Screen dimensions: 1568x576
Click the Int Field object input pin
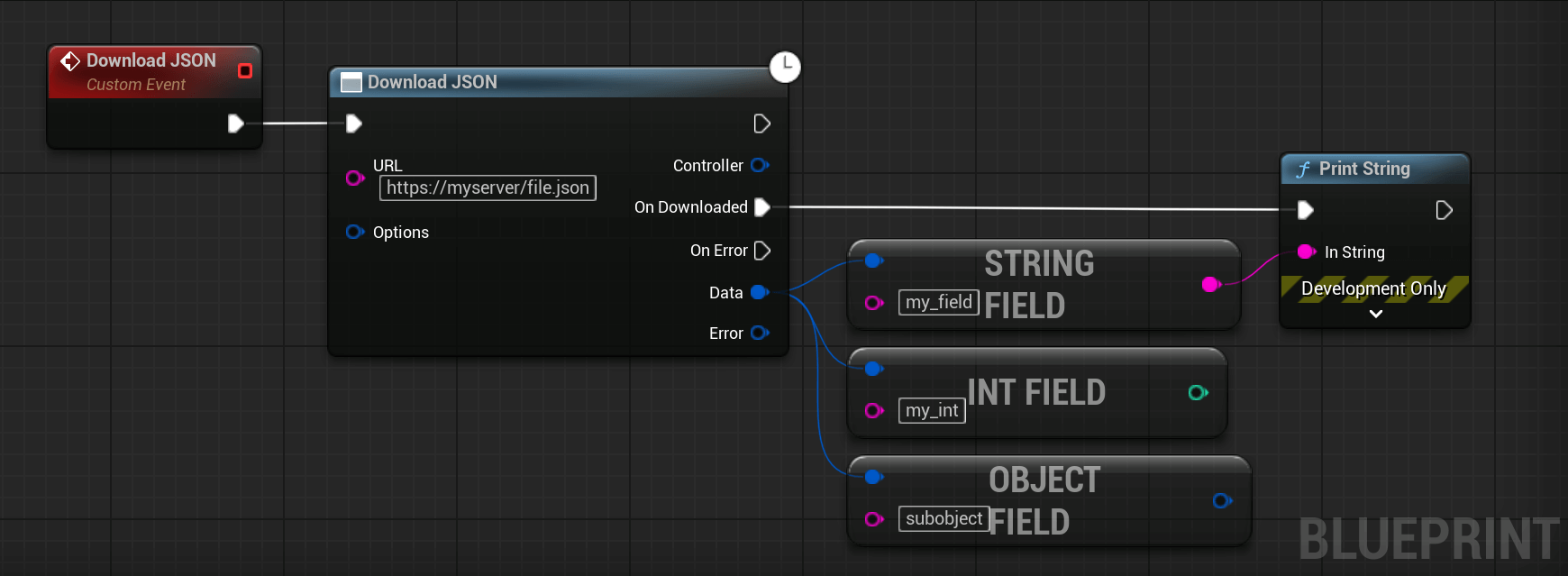pos(873,369)
